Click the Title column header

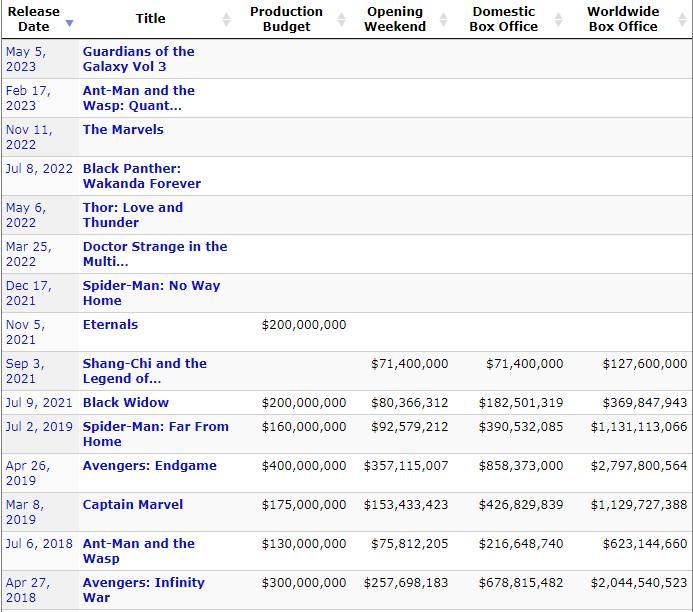[x=151, y=19]
